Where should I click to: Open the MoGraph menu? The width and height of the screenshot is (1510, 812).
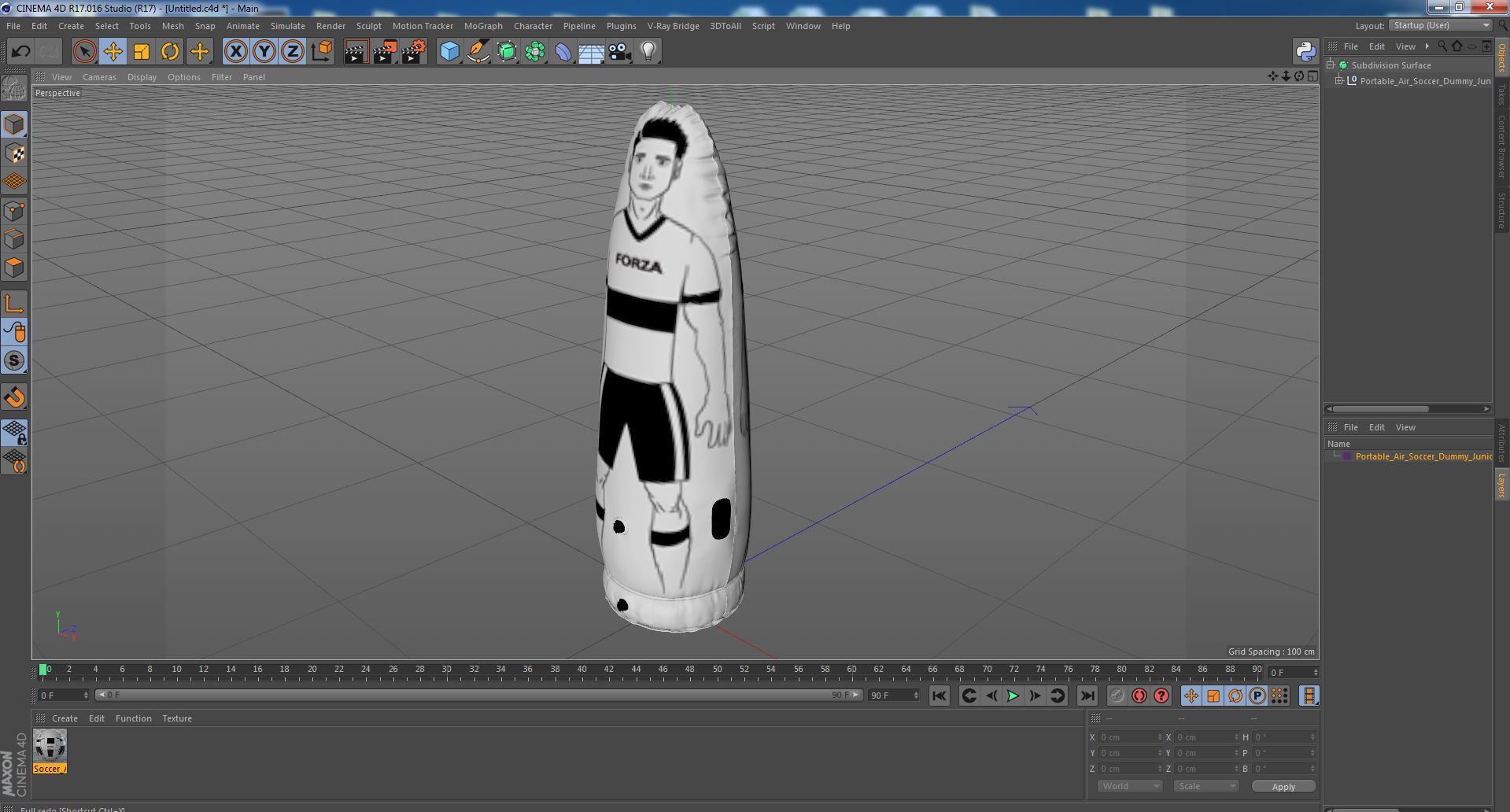(x=483, y=26)
